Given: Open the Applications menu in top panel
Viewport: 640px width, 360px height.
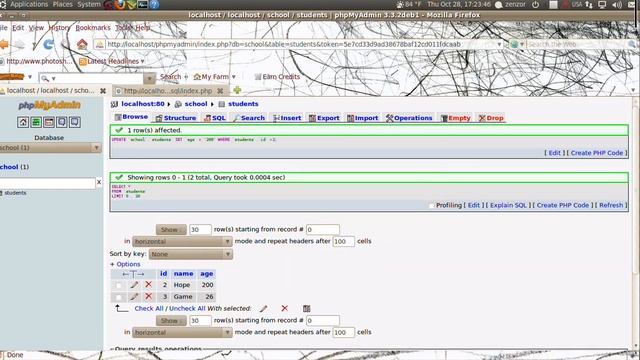Looking at the screenshot, I should point(29,4).
